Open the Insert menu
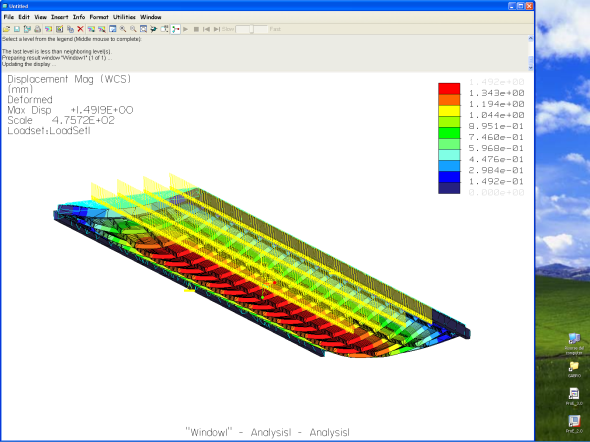Screen dimensions: 590x442 point(59,17)
